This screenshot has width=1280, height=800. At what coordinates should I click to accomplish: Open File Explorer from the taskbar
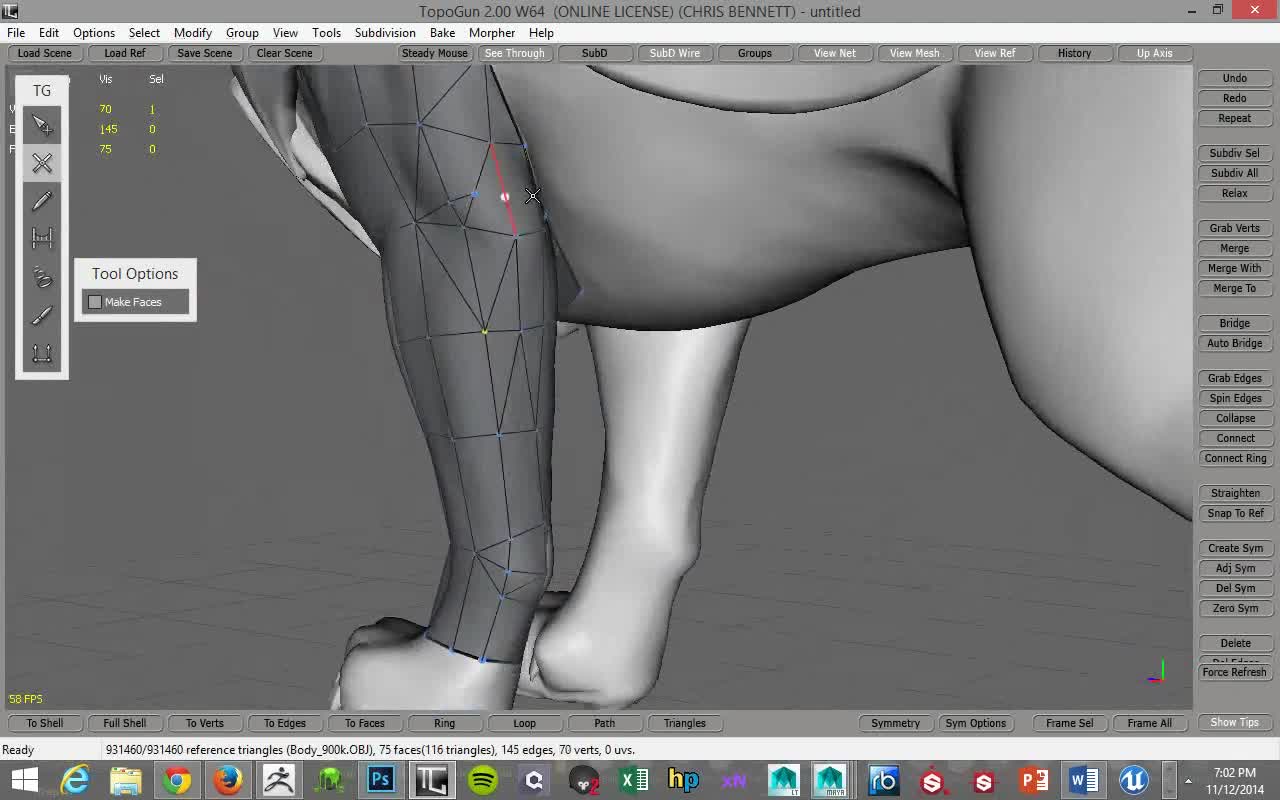coord(126,780)
